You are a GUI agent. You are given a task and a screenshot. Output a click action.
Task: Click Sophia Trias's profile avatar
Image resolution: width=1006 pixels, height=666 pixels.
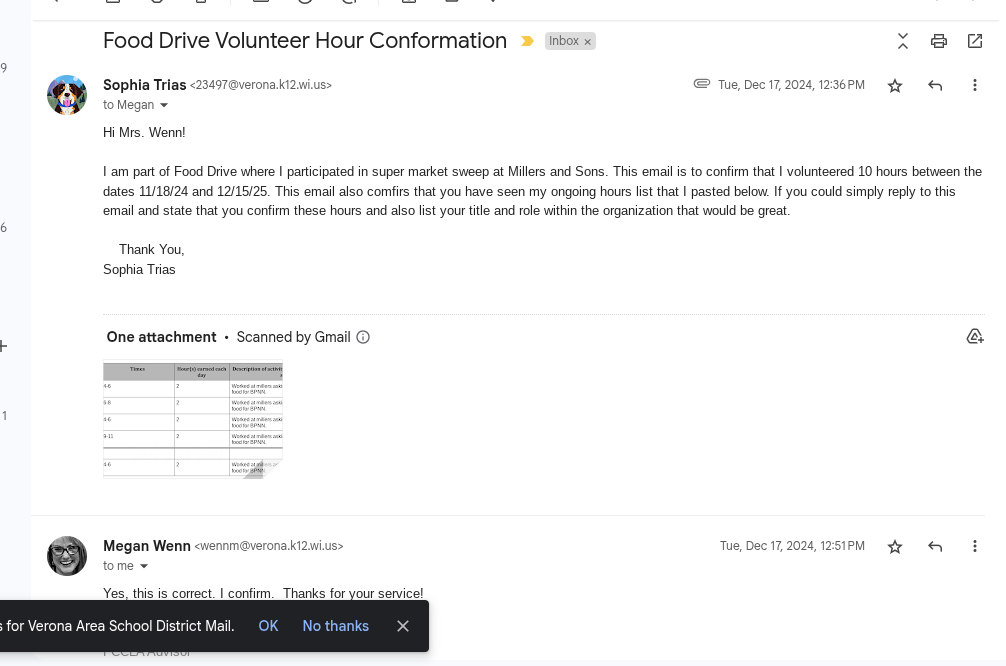coord(67,95)
